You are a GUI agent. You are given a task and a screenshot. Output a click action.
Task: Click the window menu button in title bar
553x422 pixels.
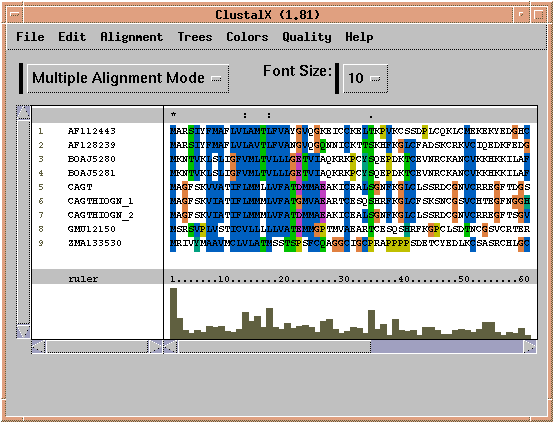click(15, 14)
